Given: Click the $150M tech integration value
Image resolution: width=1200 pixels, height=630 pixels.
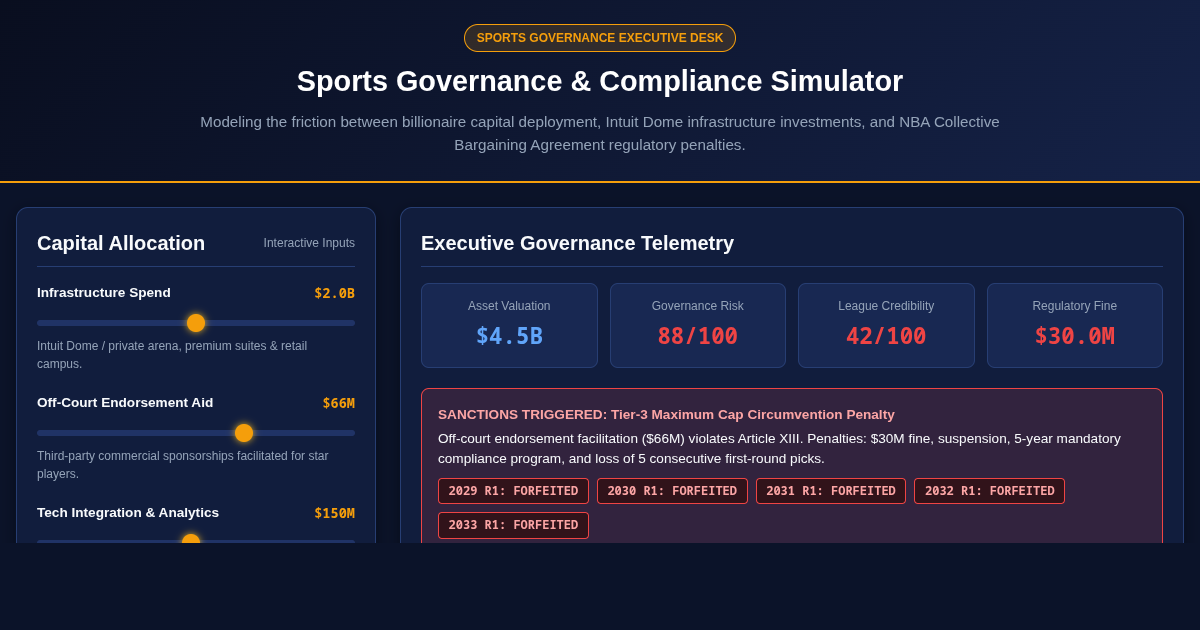Looking at the screenshot, I should click(x=334, y=513).
